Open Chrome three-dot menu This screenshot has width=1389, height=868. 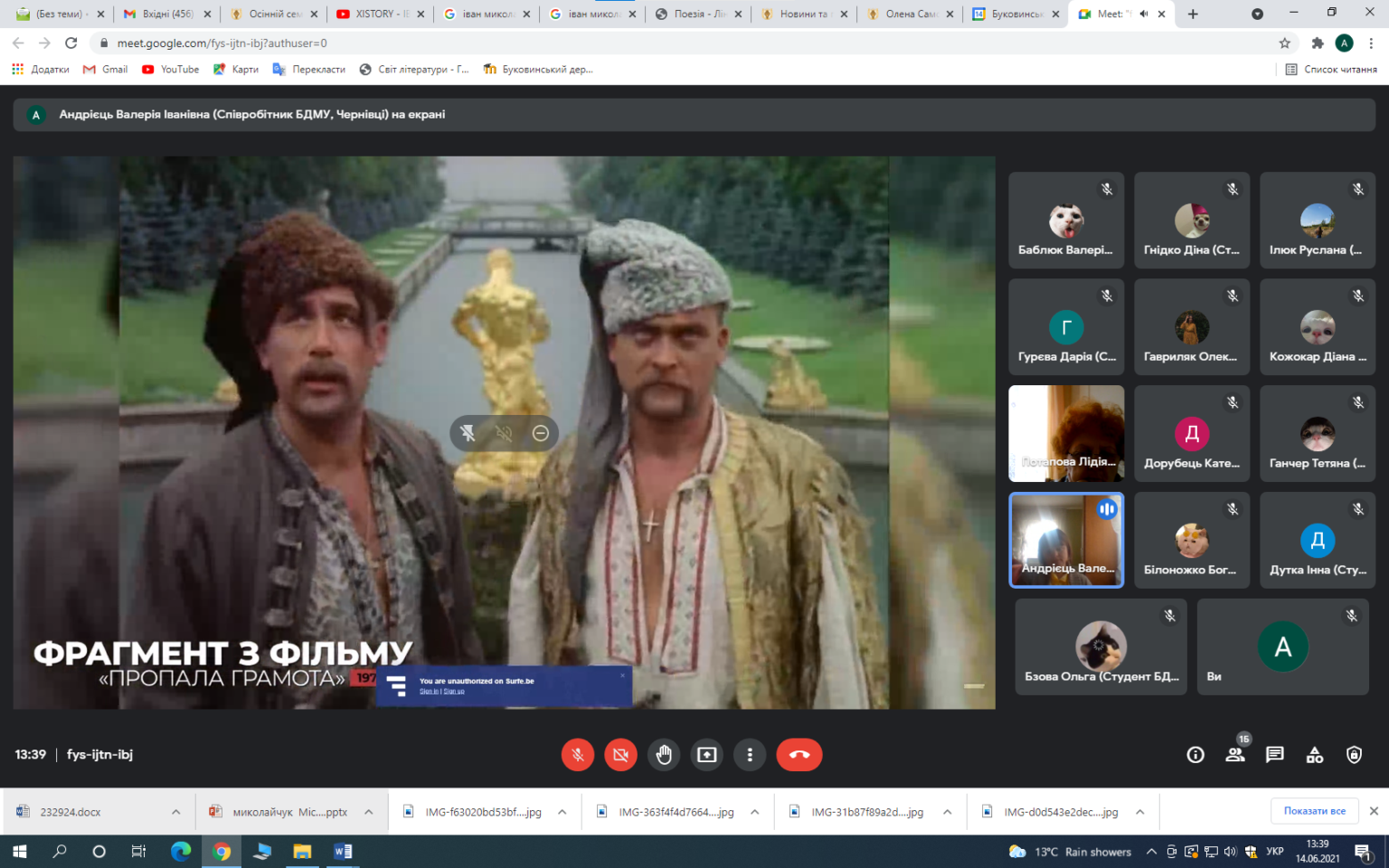1371,42
